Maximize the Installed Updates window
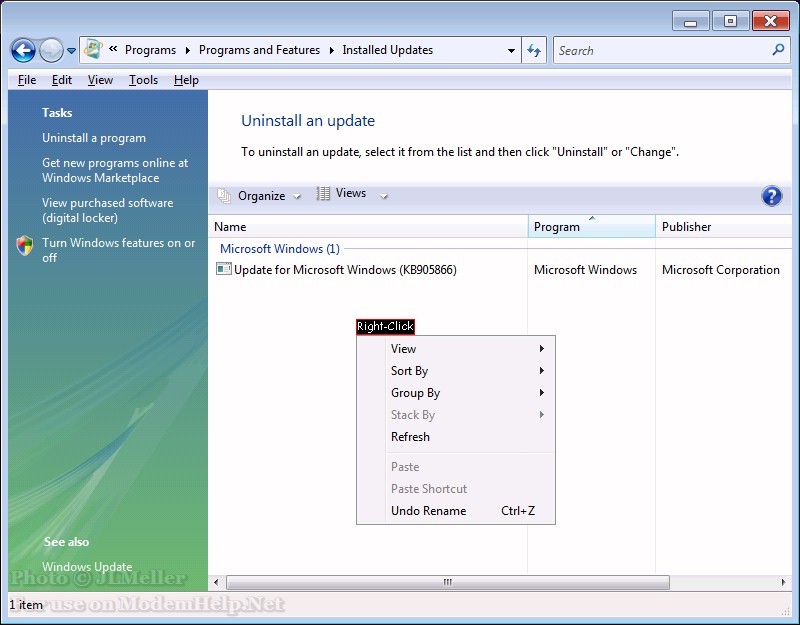 click(731, 21)
